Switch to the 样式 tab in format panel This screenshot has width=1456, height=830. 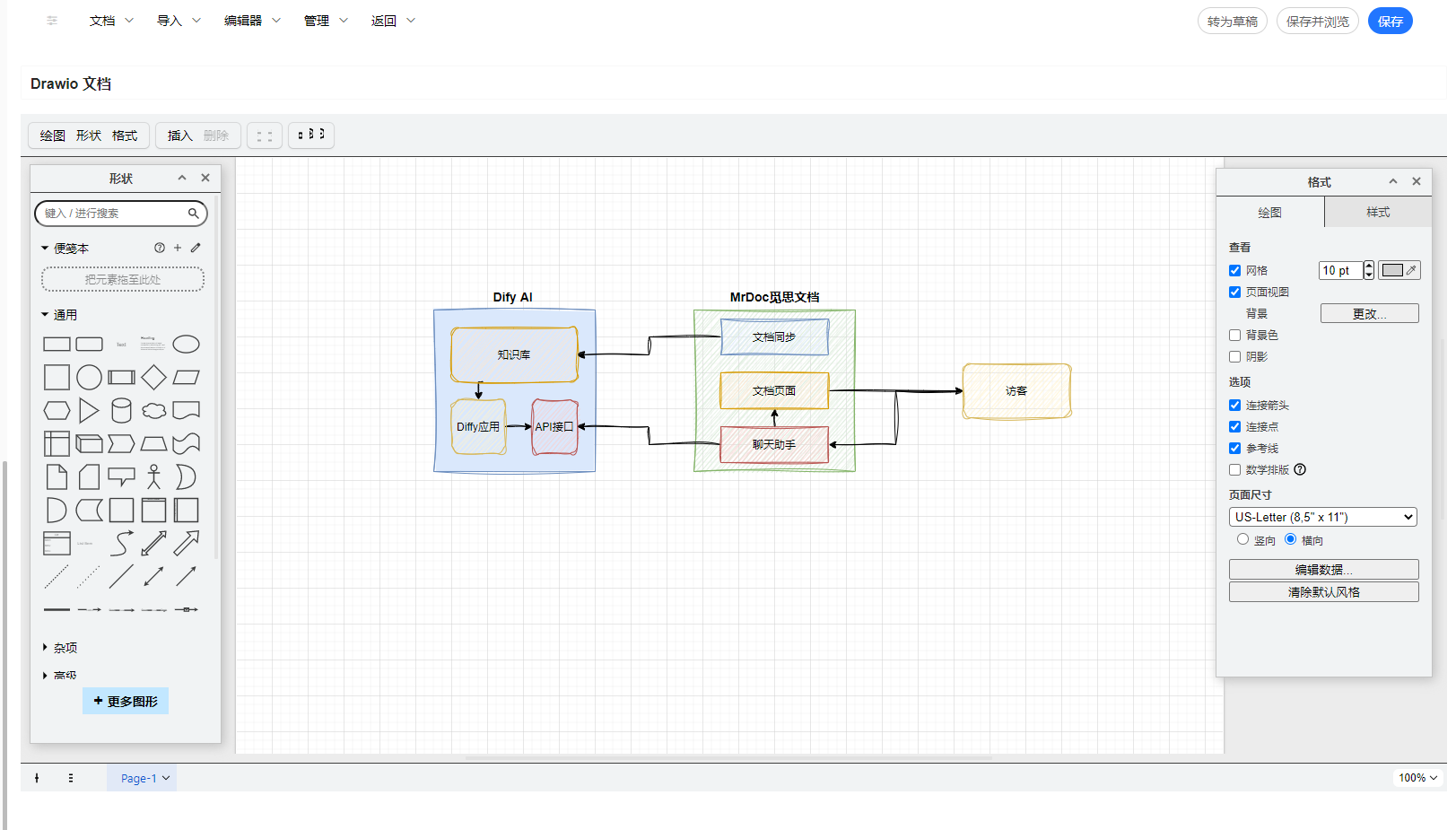[1377, 213]
